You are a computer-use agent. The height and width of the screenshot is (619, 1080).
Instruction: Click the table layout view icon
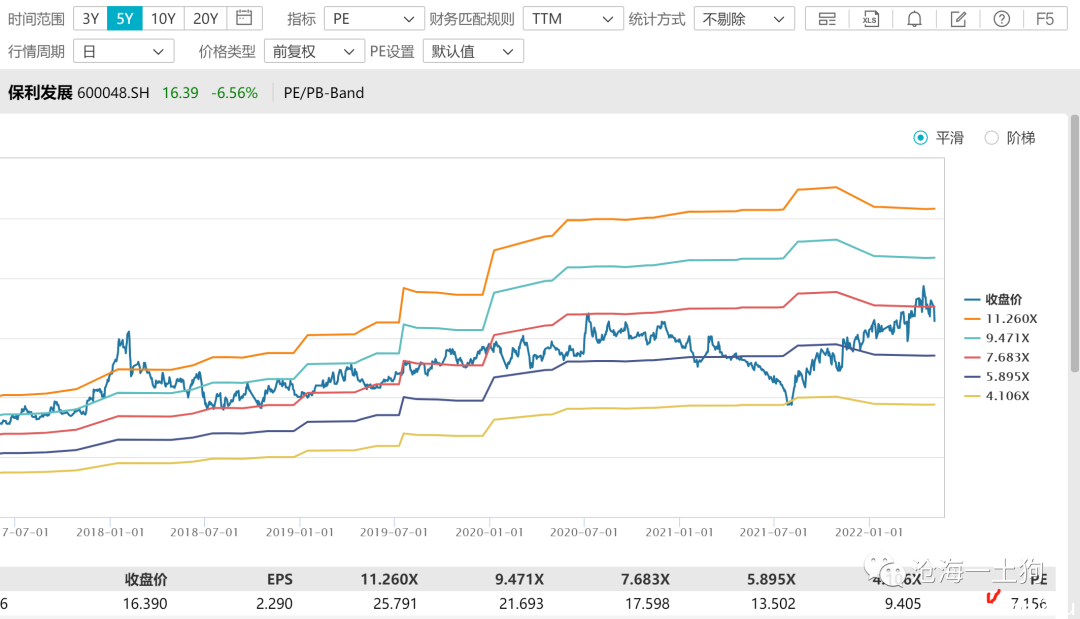click(827, 19)
